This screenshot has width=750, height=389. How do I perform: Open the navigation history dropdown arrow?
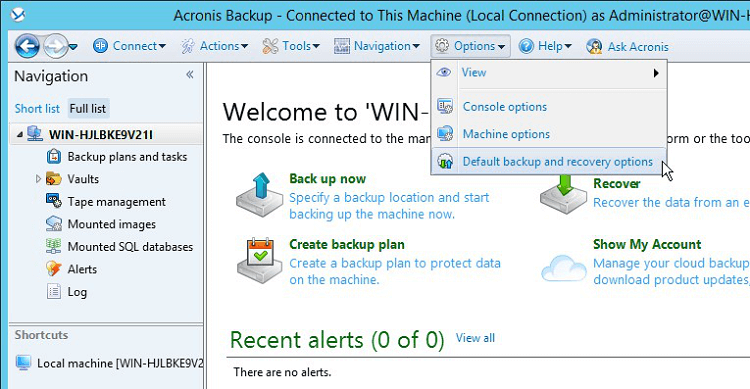pyautogui.click(x=73, y=47)
